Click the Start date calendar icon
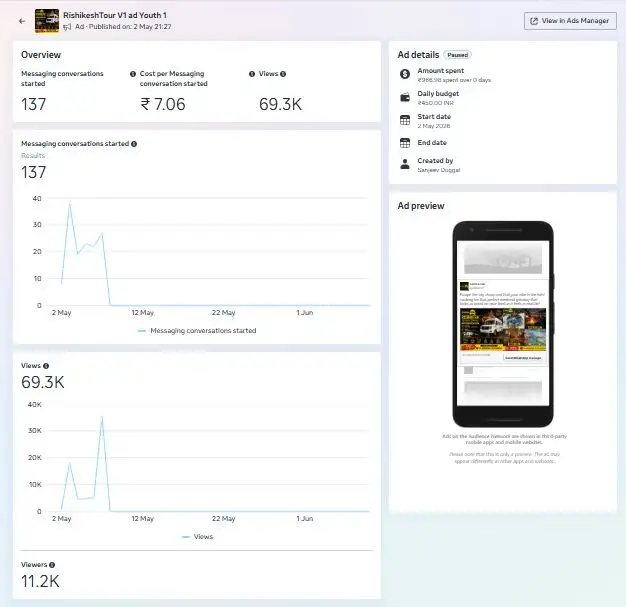626x607 pixels. (x=405, y=120)
